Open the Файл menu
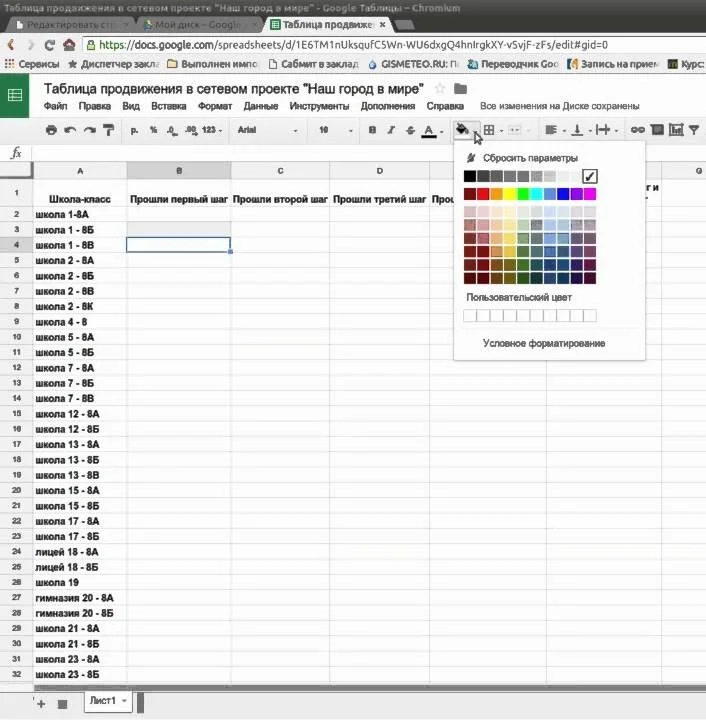Screen dimensions: 706x720 [x=56, y=106]
